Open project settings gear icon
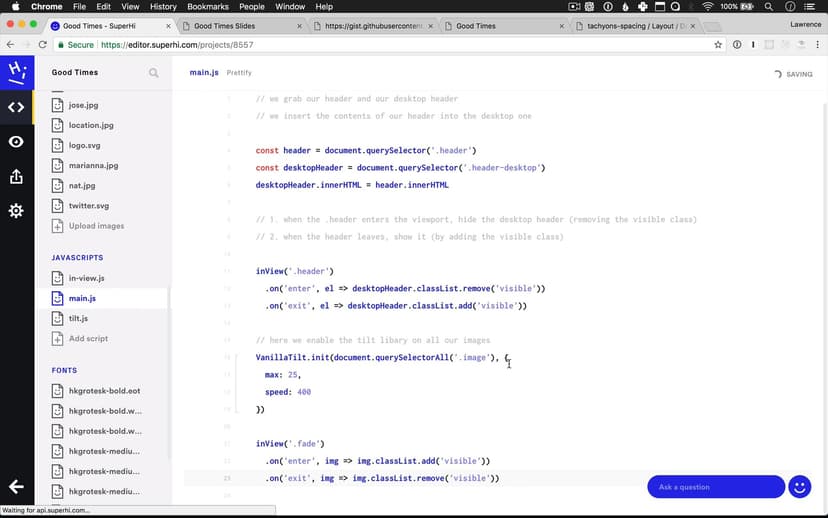This screenshot has height=518, width=828. coord(16,211)
